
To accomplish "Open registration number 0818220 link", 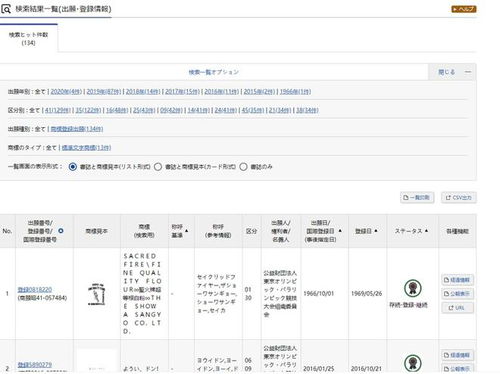I will click(x=35, y=290).
